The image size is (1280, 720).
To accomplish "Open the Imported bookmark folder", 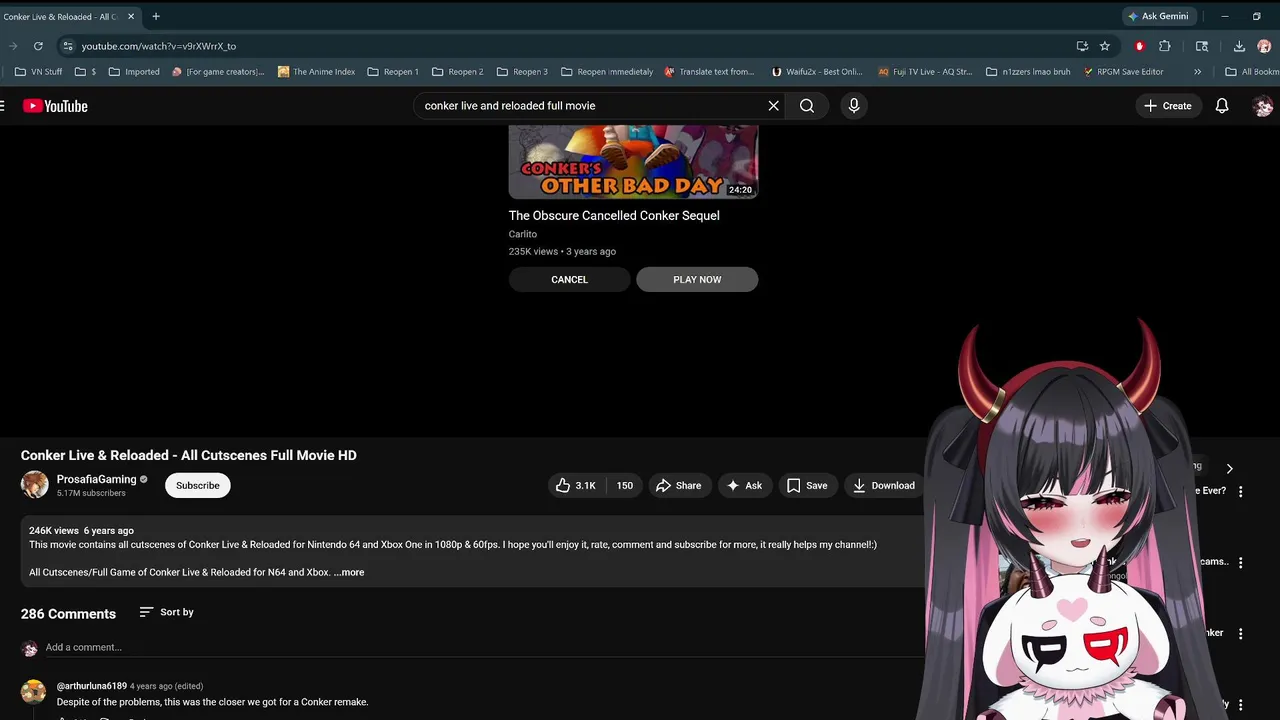I will point(134,72).
